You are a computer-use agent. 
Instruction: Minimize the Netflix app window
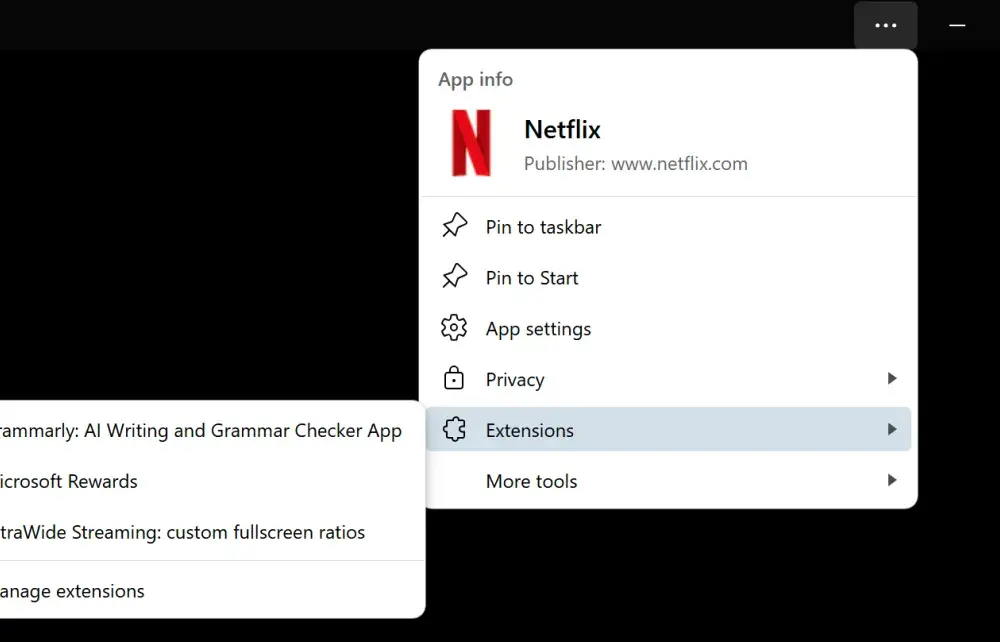point(957,26)
